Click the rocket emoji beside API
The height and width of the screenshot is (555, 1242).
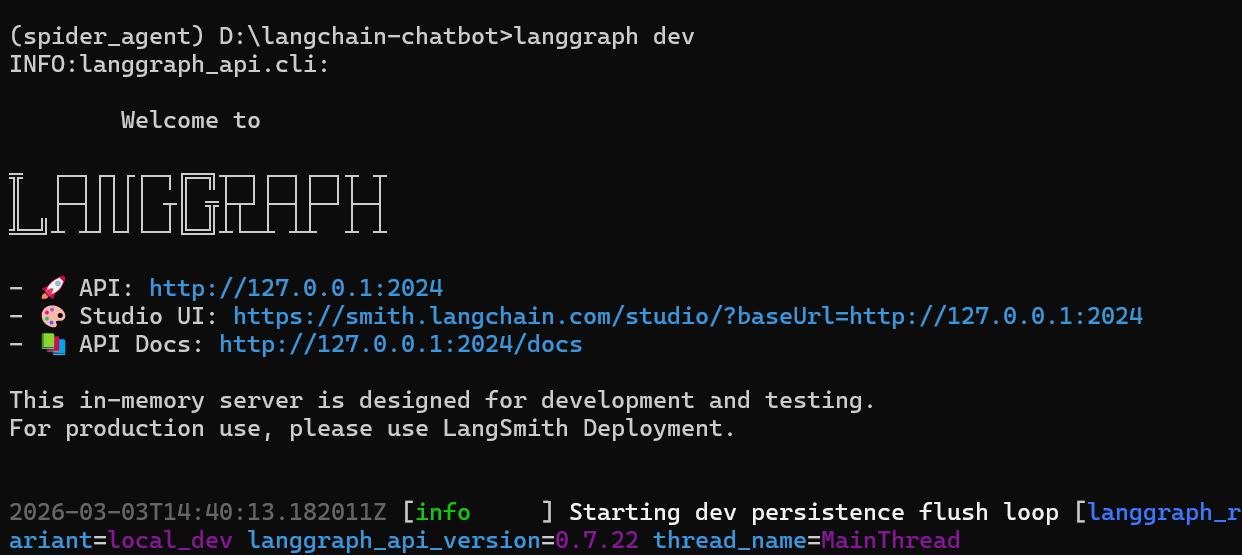(x=53, y=289)
